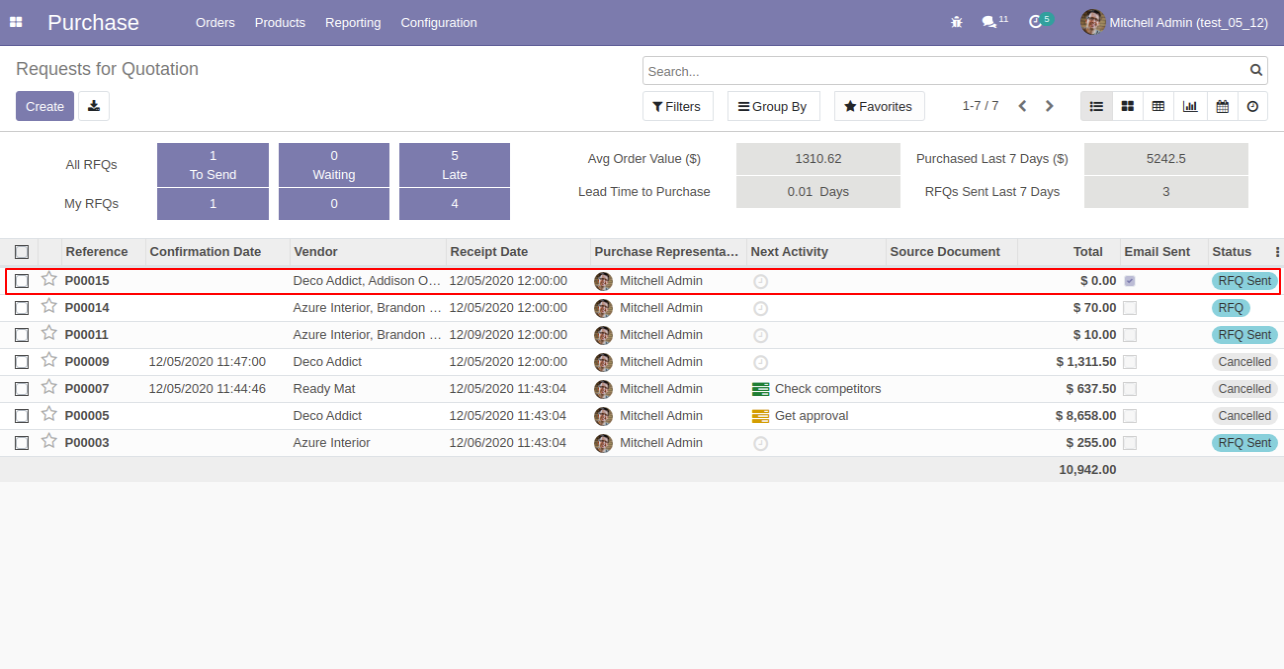Toggle the select-all header checkbox
This screenshot has width=1284, height=669.
[22, 252]
